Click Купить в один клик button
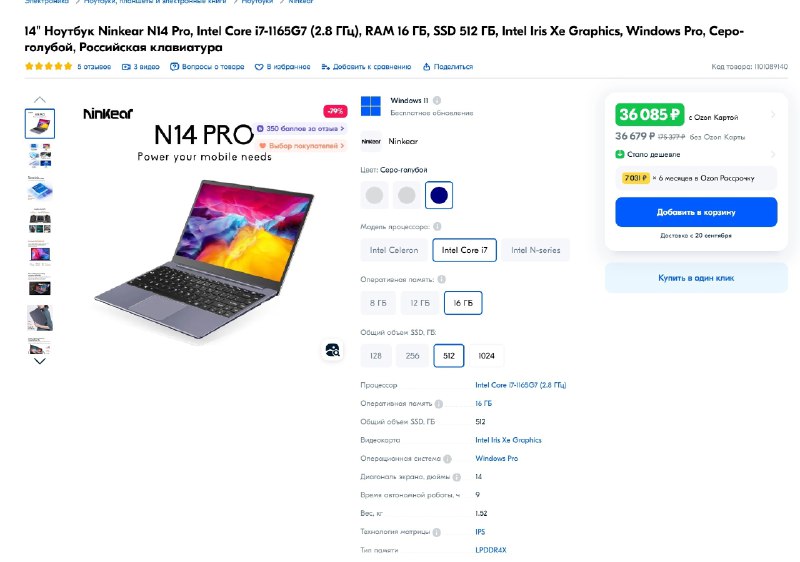This screenshot has width=800, height=562. (696, 278)
